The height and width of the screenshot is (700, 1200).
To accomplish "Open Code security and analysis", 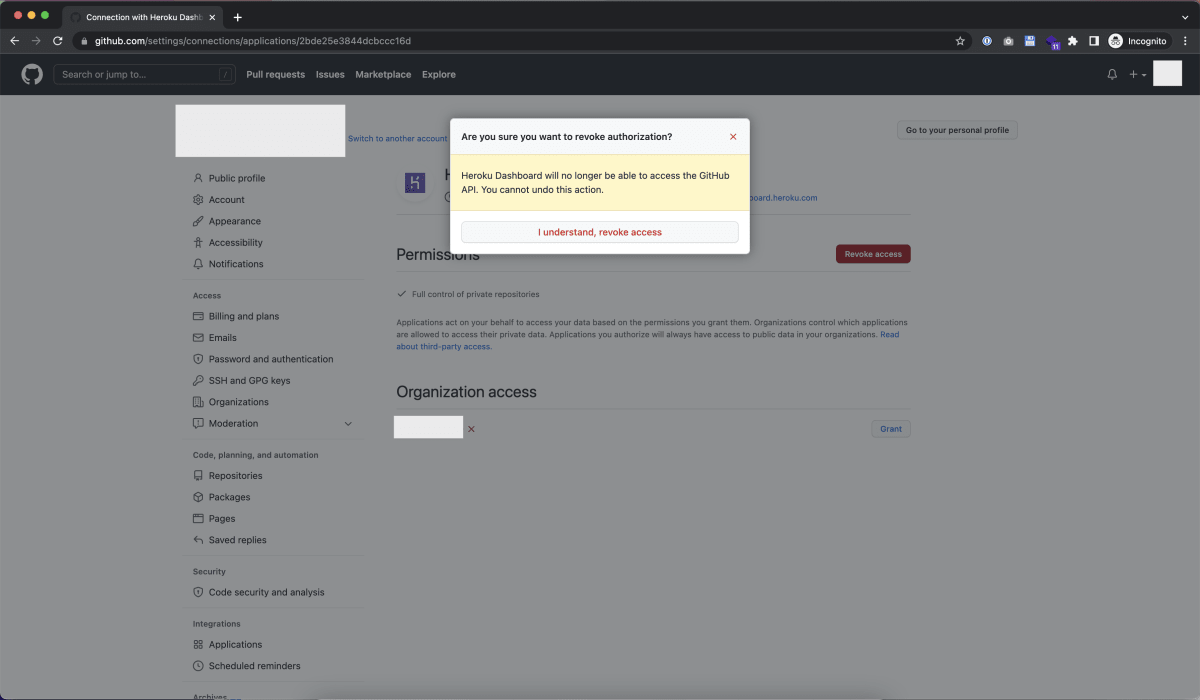I will click(267, 592).
